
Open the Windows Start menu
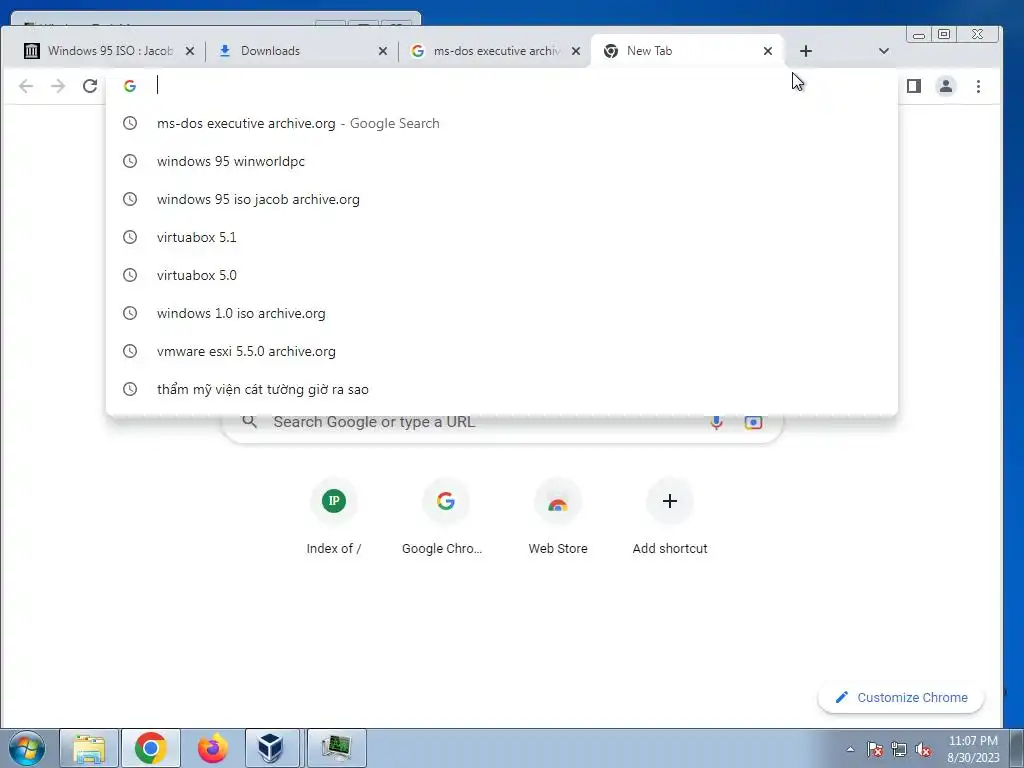click(x=27, y=748)
